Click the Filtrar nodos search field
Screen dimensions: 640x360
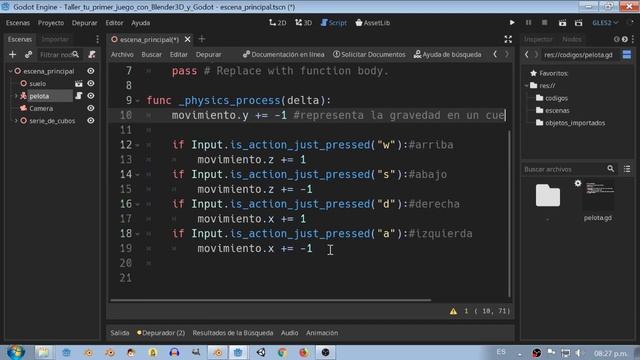pyautogui.click(x=59, y=54)
